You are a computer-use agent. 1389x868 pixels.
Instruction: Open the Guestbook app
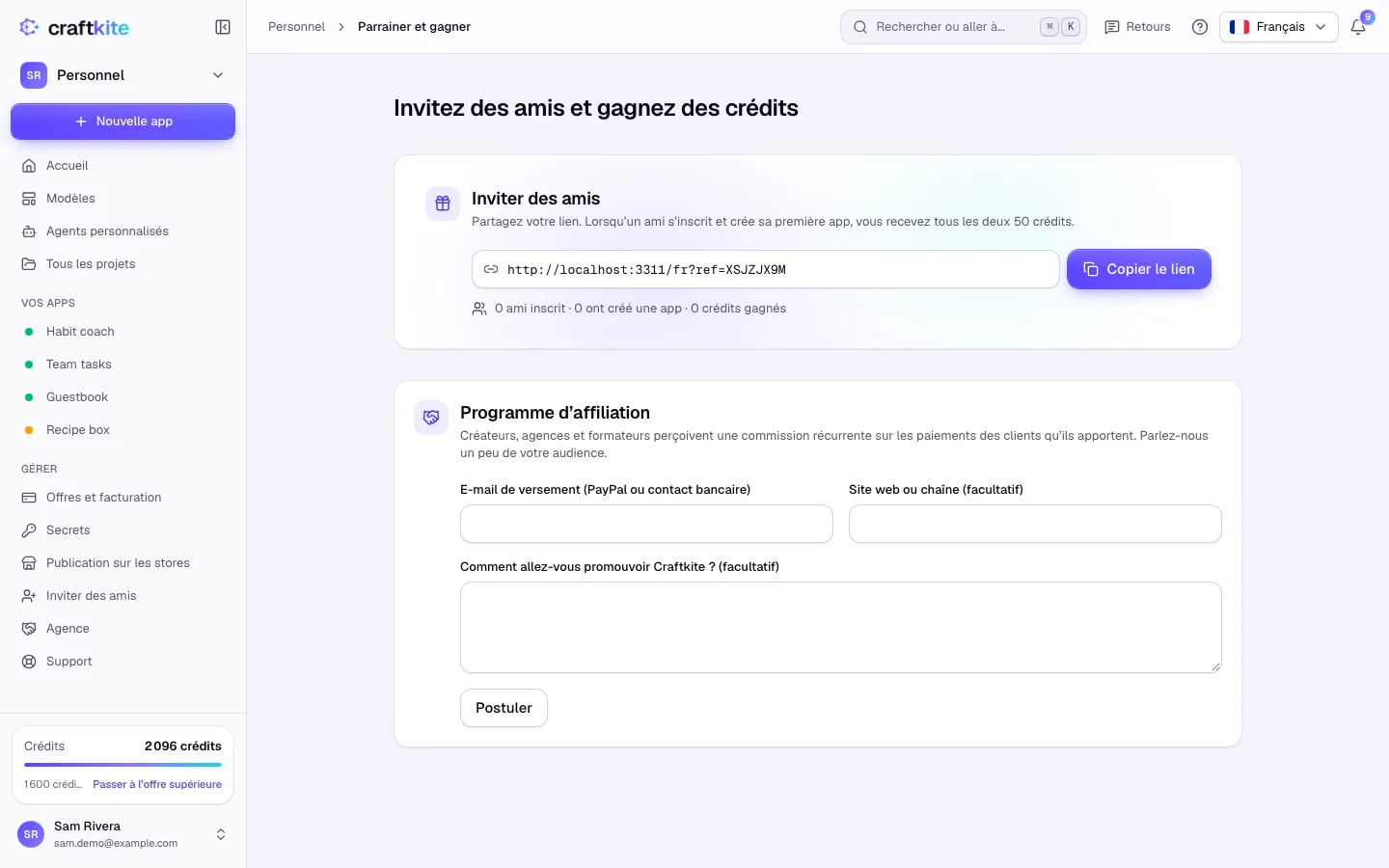(x=123, y=397)
